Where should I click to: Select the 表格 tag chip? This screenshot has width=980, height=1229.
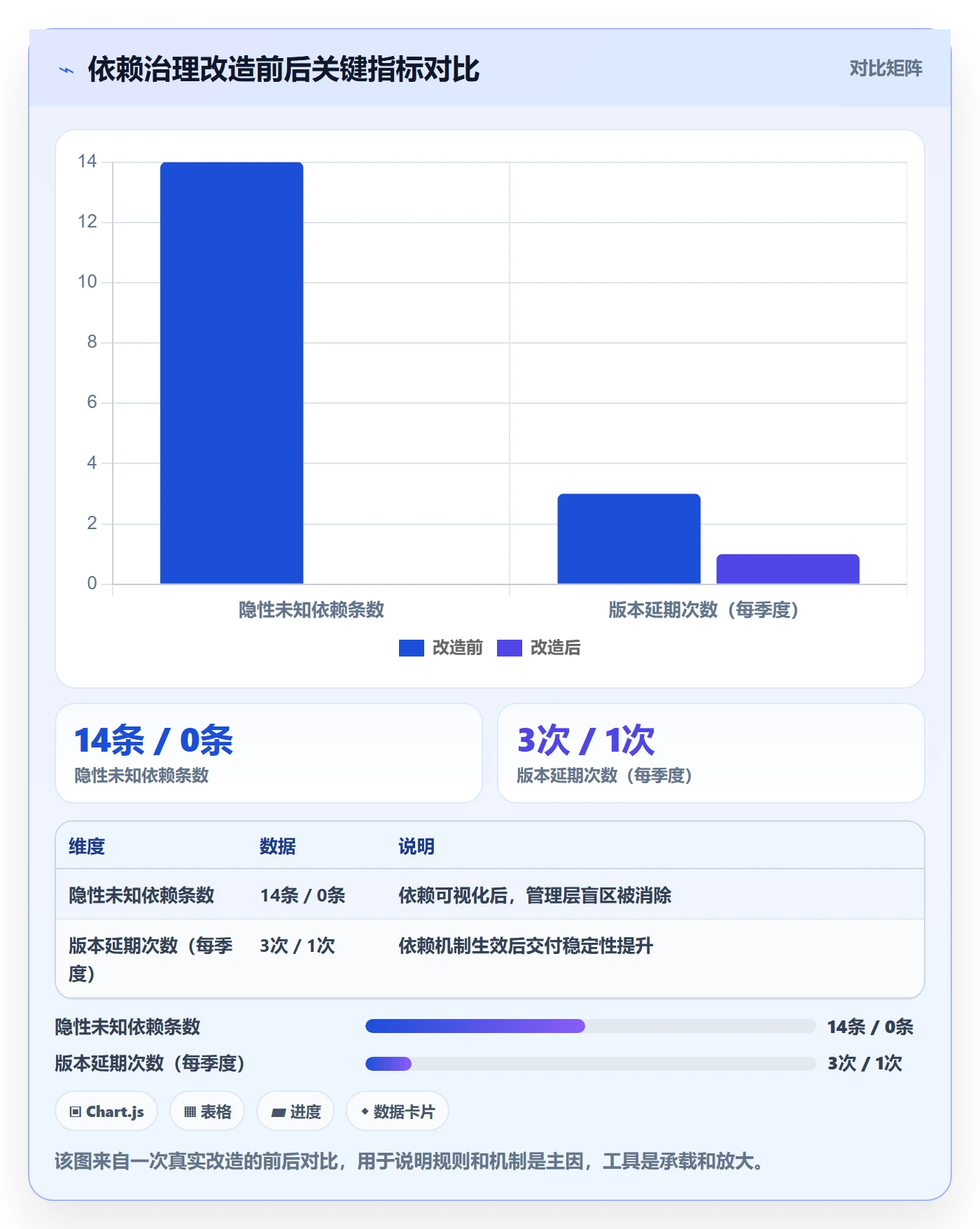pyautogui.click(x=207, y=1111)
